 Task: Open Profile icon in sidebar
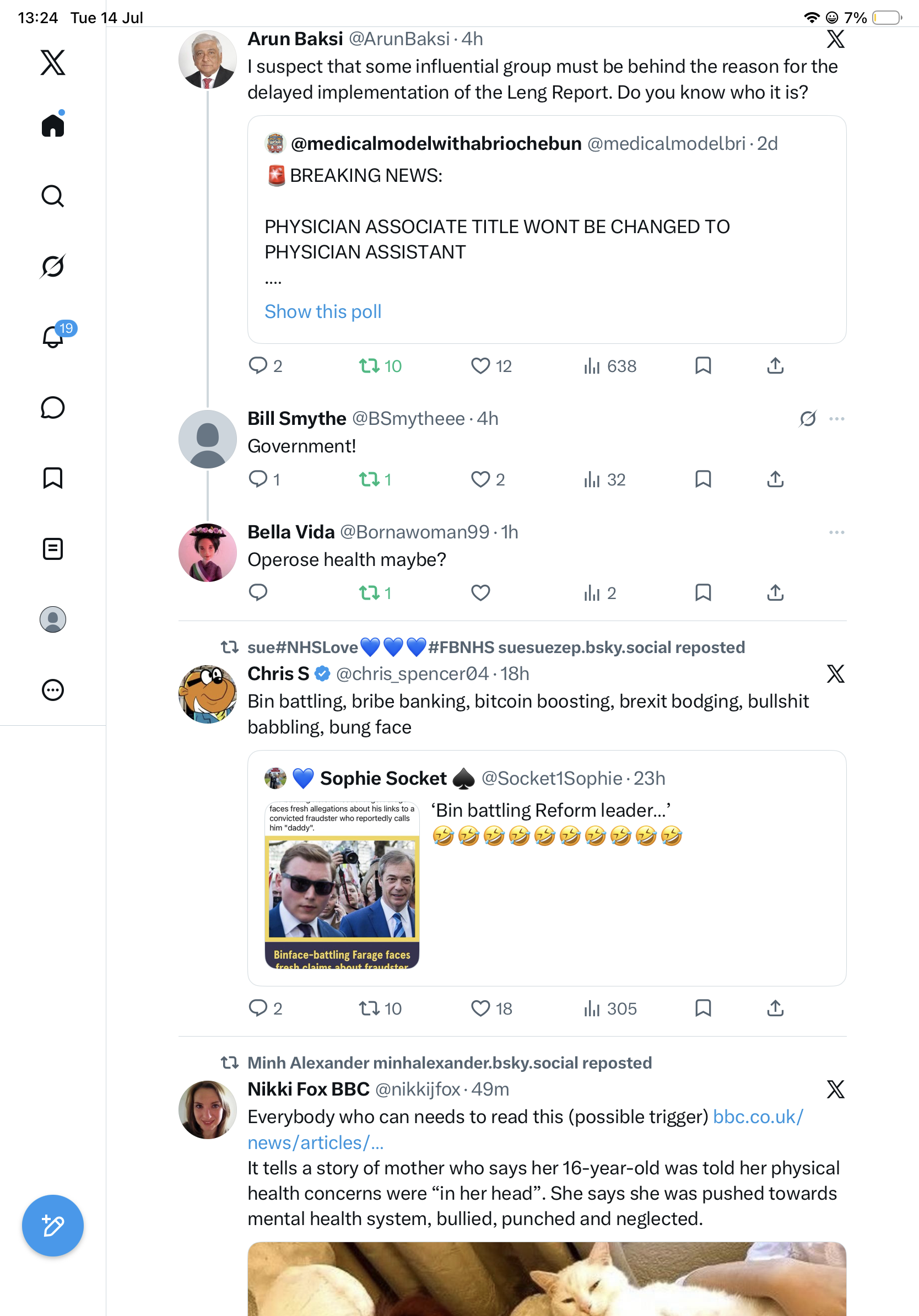(53, 619)
